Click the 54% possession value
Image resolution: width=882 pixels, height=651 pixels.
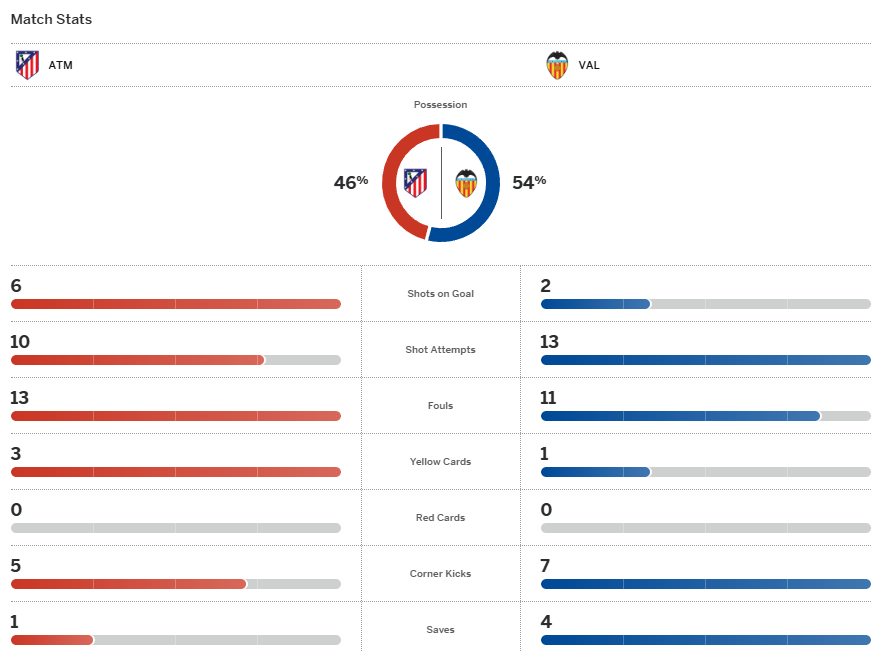tap(529, 182)
